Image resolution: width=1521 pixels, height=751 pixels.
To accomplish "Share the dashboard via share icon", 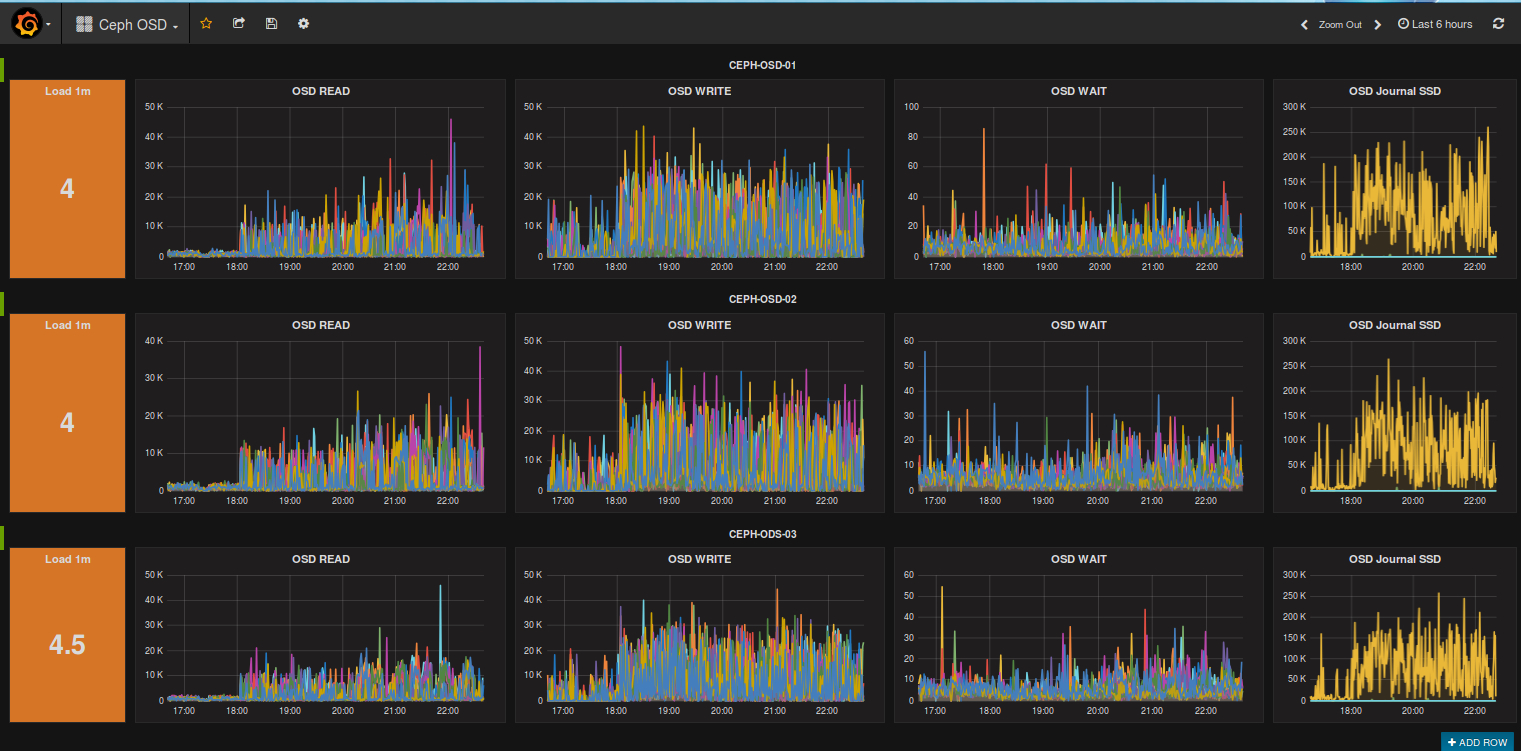I will (239, 24).
